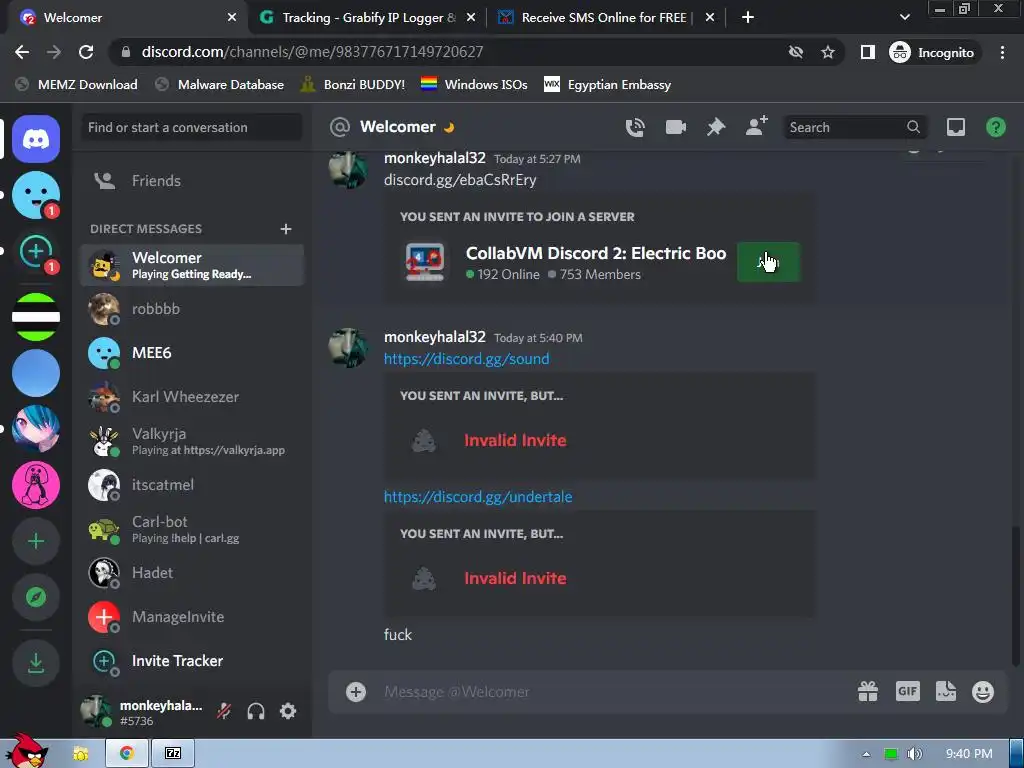The width and height of the screenshot is (1024, 768).
Task: Open Malware Database bookmark
Action: pyautogui.click(x=220, y=84)
